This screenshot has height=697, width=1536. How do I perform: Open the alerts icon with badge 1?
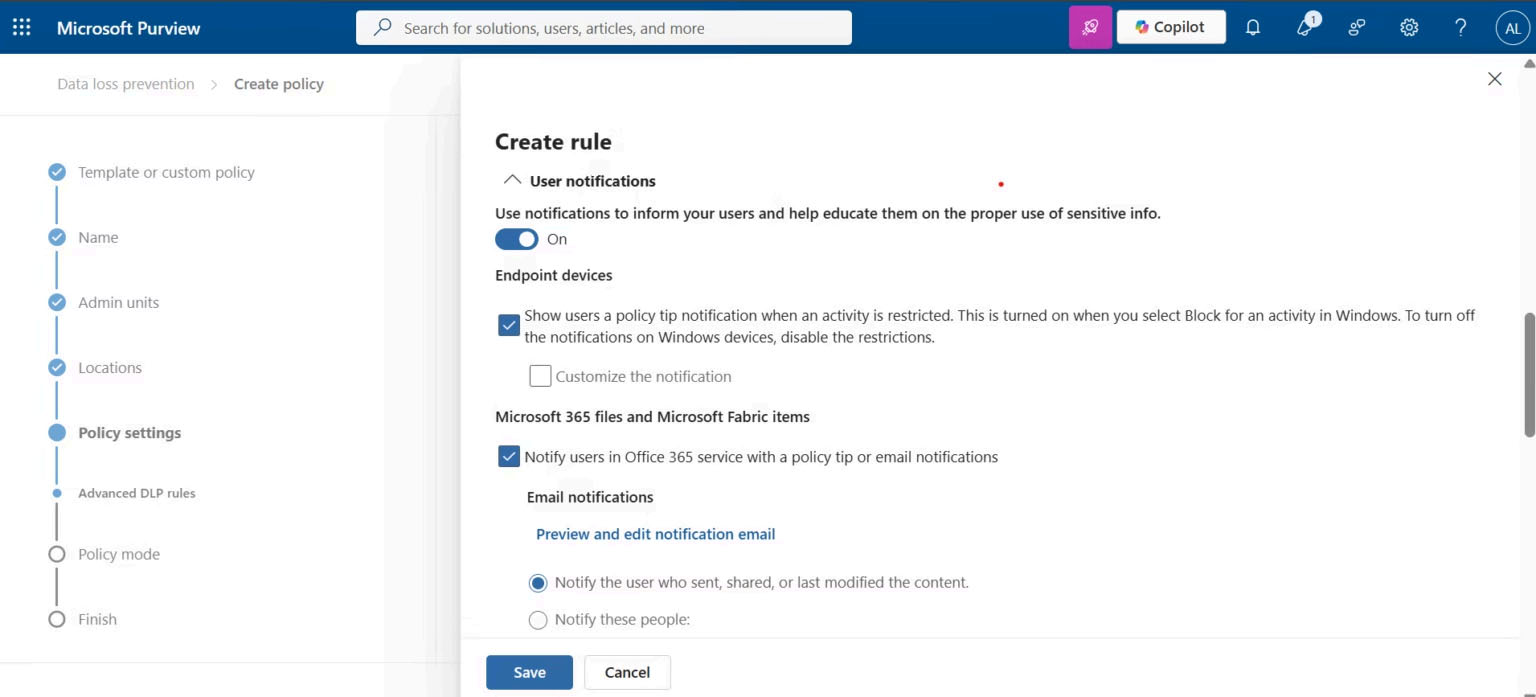1306,27
